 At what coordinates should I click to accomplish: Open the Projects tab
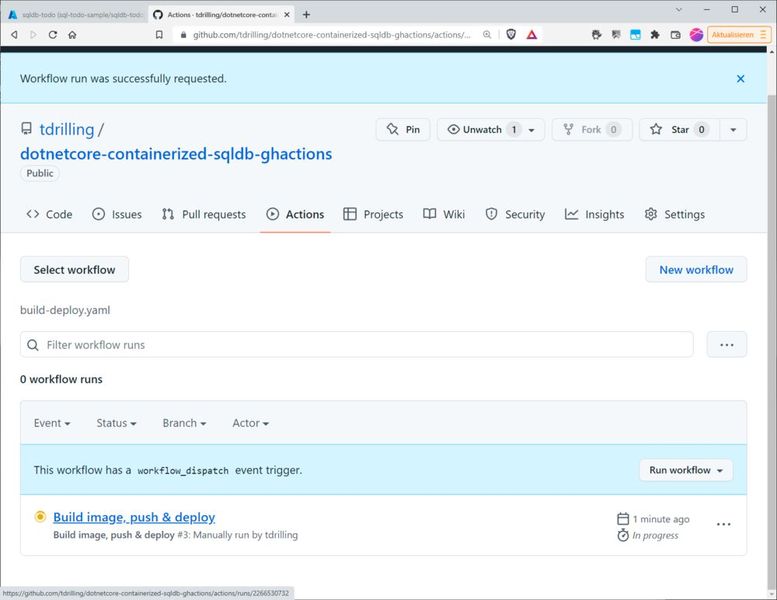pyautogui.click(x=373, y=215)
